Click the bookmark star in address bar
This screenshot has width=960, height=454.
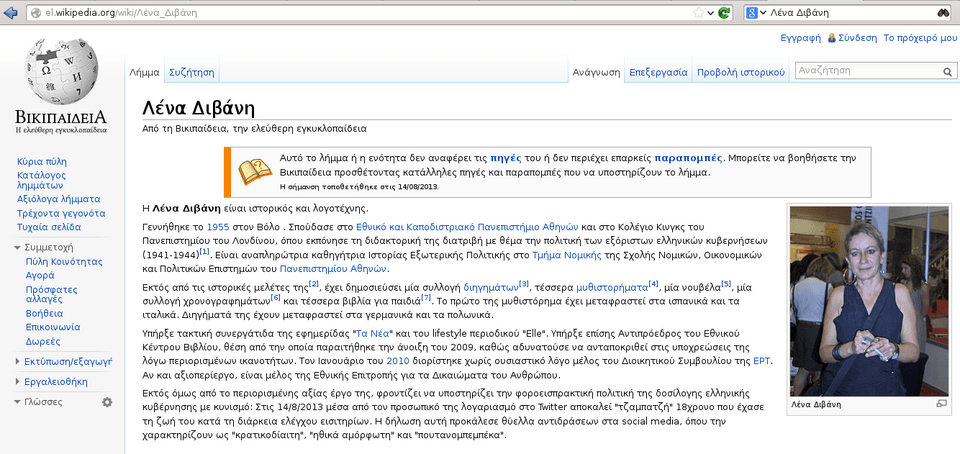pos(698,13)
